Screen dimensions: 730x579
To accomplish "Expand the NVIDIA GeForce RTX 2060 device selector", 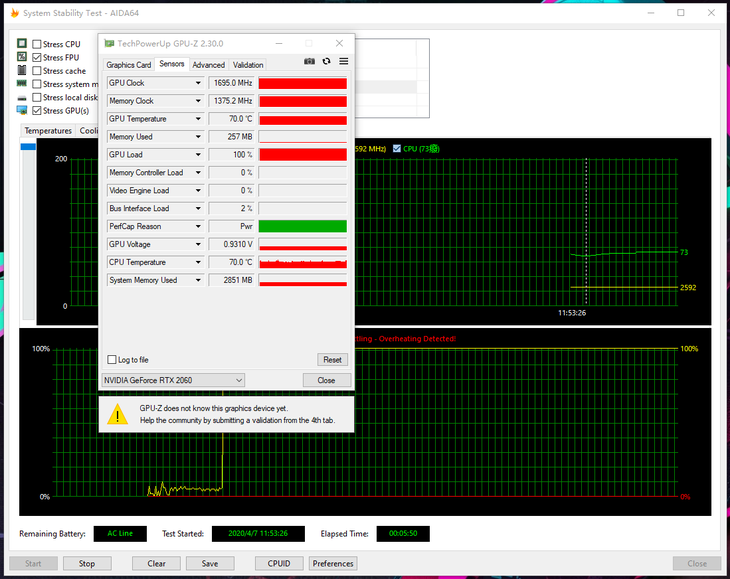I will click(238, 380).
